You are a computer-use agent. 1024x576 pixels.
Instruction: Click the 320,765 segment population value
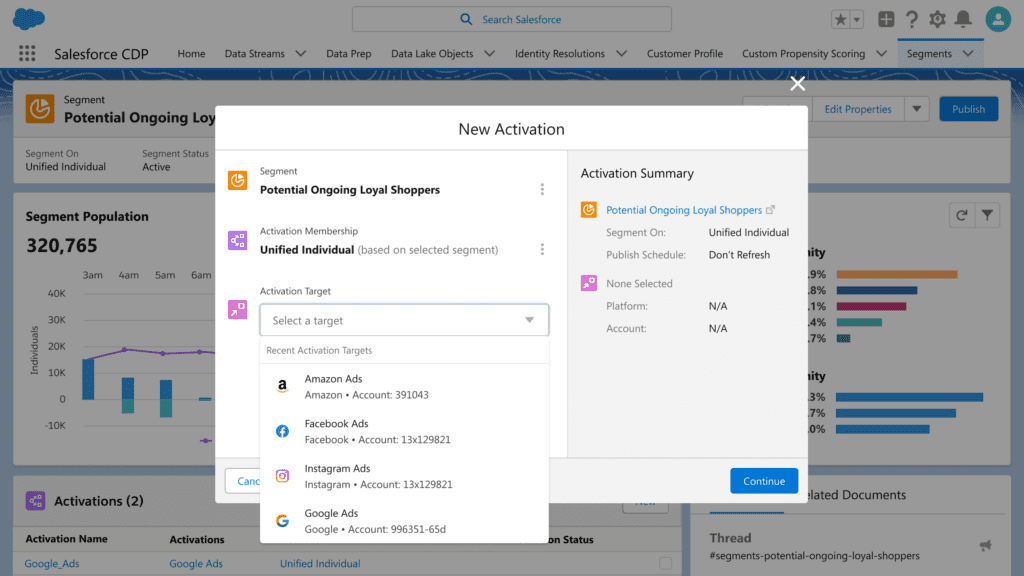tap(61, 246)
